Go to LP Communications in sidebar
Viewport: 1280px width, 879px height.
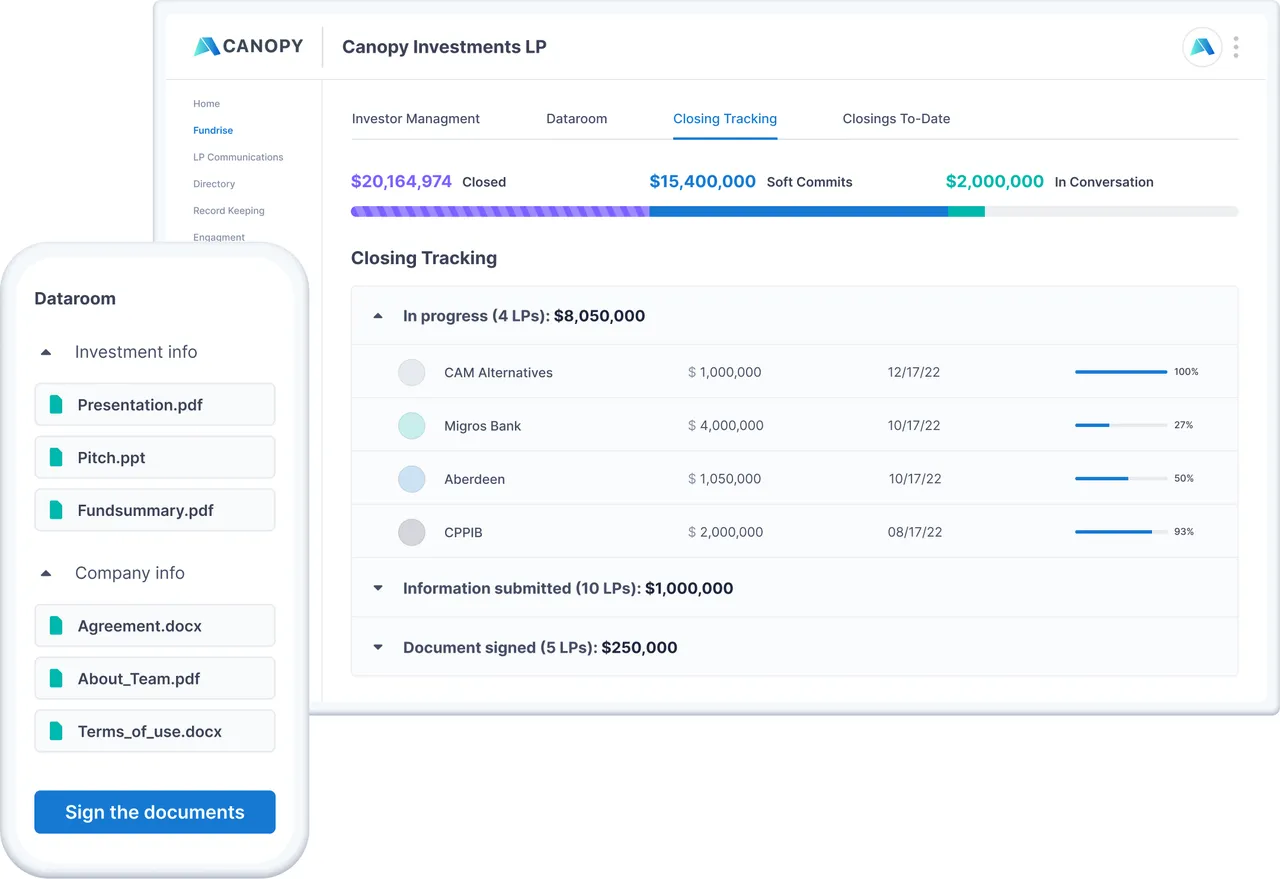coord(238,157)
